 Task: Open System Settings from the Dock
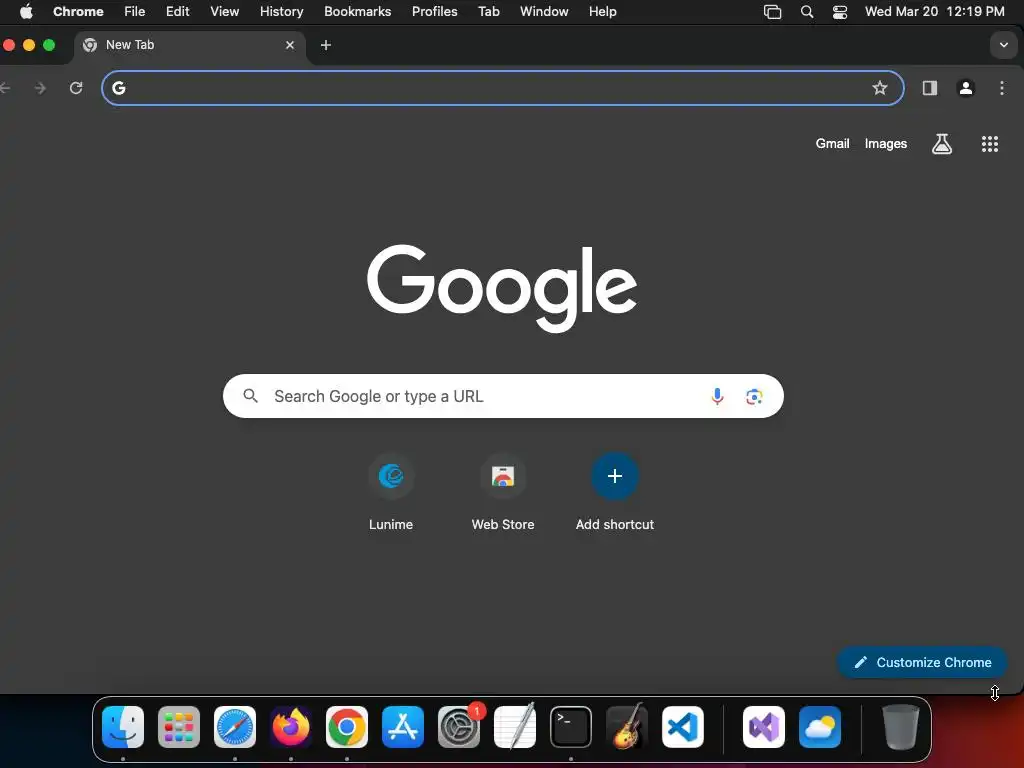point(458,727)
